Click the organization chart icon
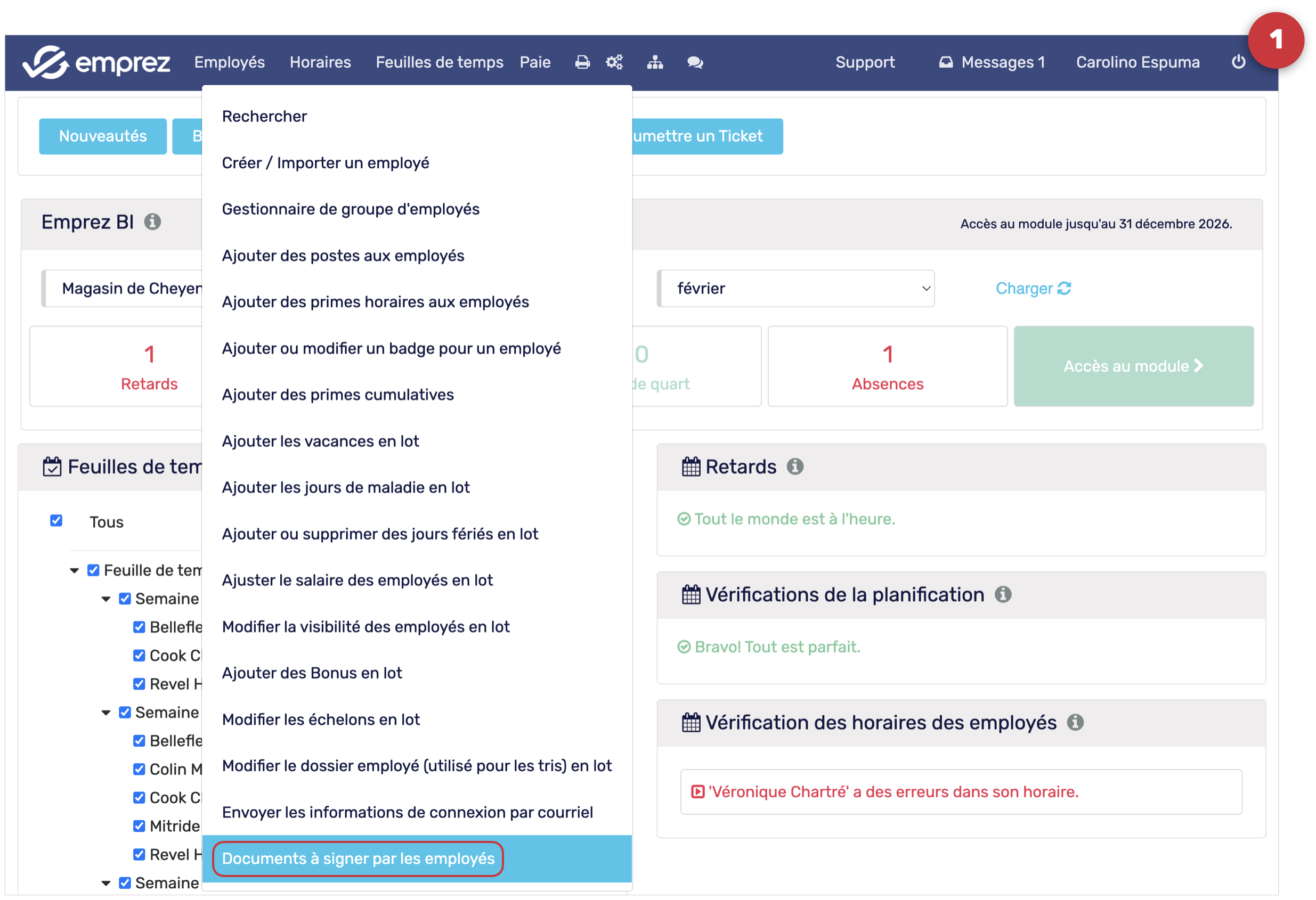This screenshot has height=900, width=1316. [x=655, y=62]
